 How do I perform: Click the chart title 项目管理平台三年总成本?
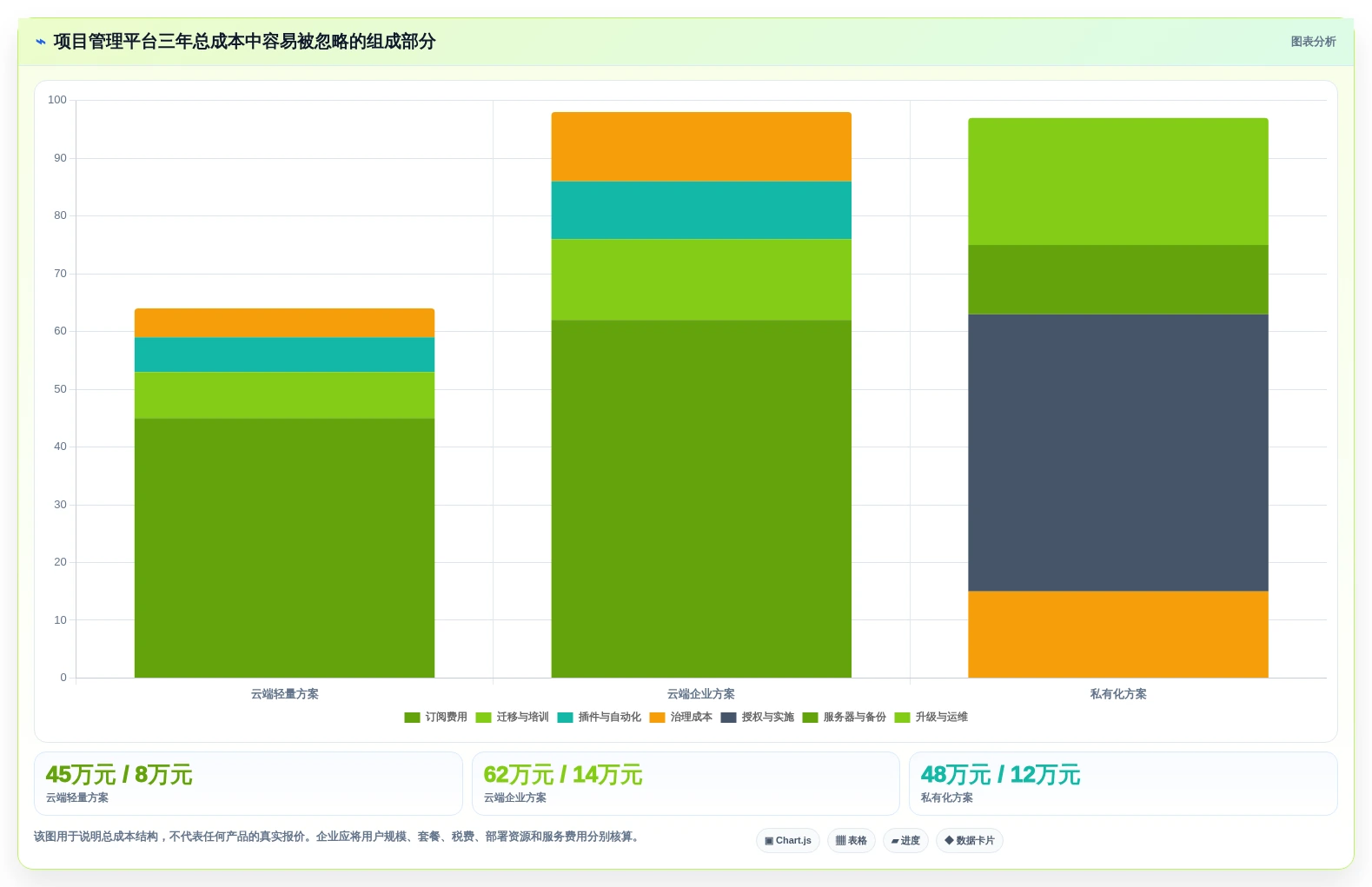click(244, 42)
